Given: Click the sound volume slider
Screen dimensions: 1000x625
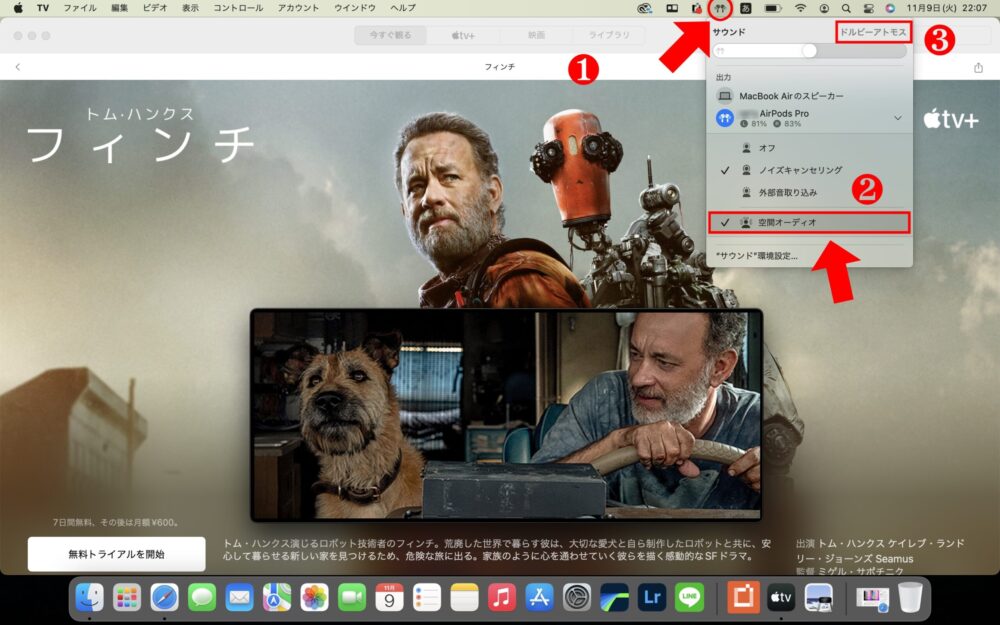Looking at the screenshot, I should click(809, 51).
